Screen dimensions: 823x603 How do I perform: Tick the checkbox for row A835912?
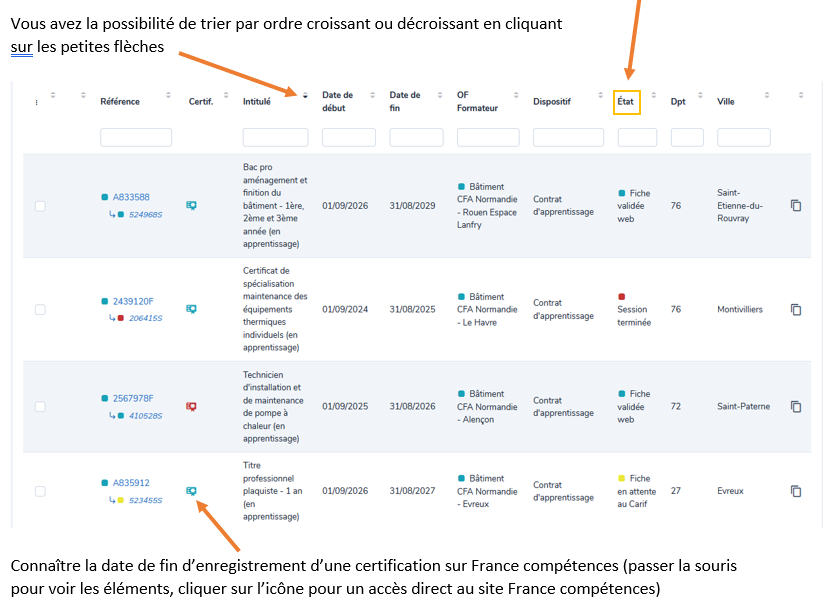(40, 491)
